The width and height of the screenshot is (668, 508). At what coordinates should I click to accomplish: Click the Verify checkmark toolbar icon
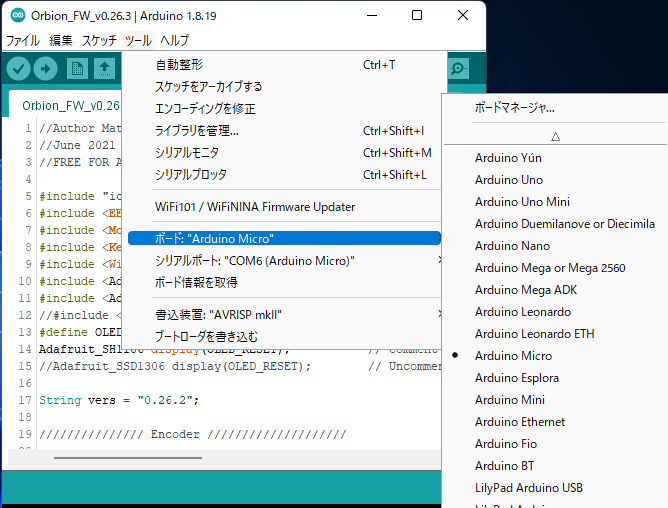click(x=18, y=69)
